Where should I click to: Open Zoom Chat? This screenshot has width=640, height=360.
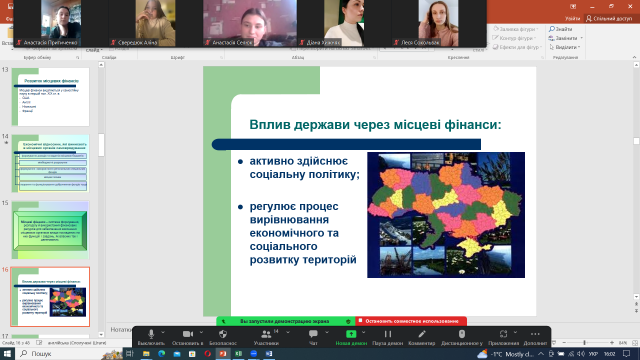coord(313,338)
